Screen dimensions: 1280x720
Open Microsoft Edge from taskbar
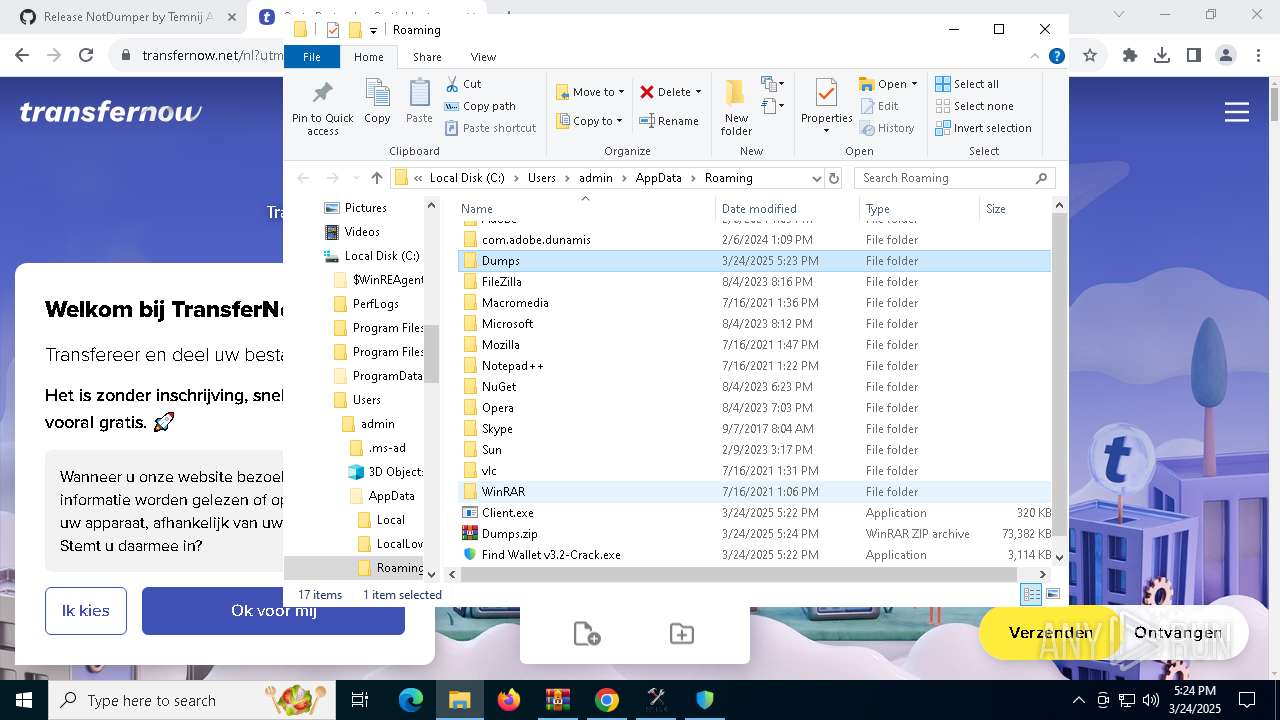(411, 700)
